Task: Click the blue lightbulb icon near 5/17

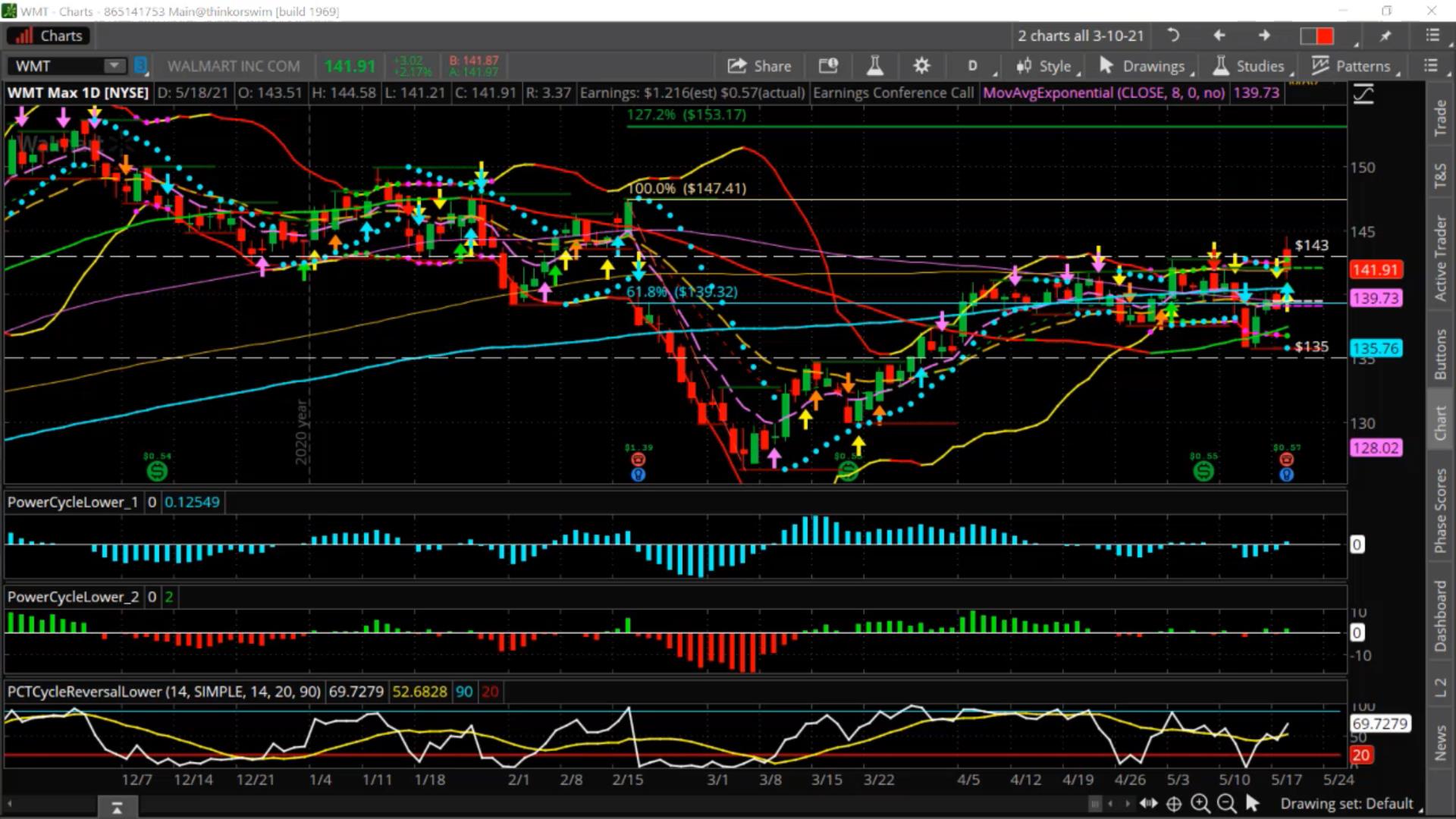Action: coord(1286,475)
